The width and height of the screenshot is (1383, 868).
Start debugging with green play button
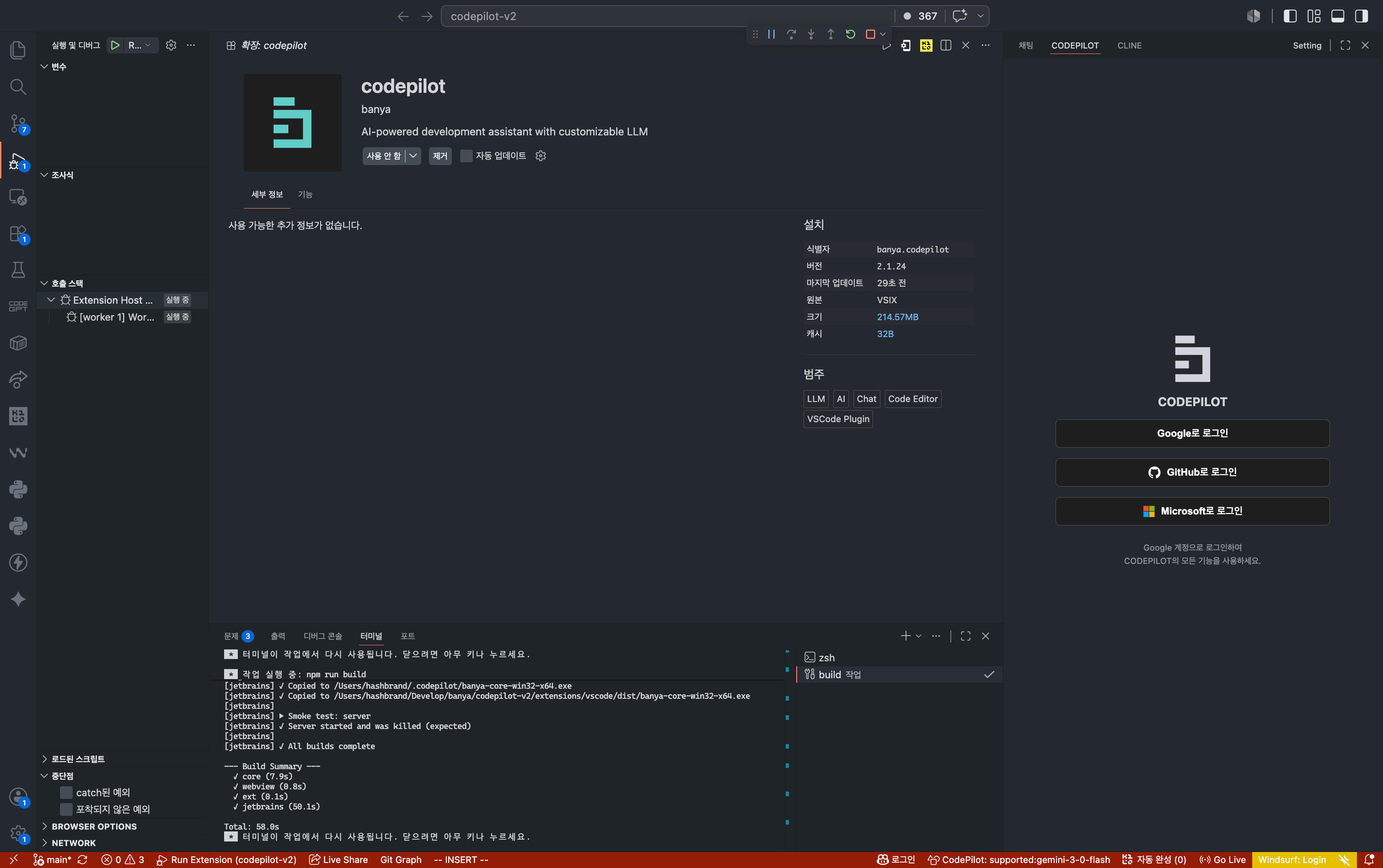coord(115,45)
